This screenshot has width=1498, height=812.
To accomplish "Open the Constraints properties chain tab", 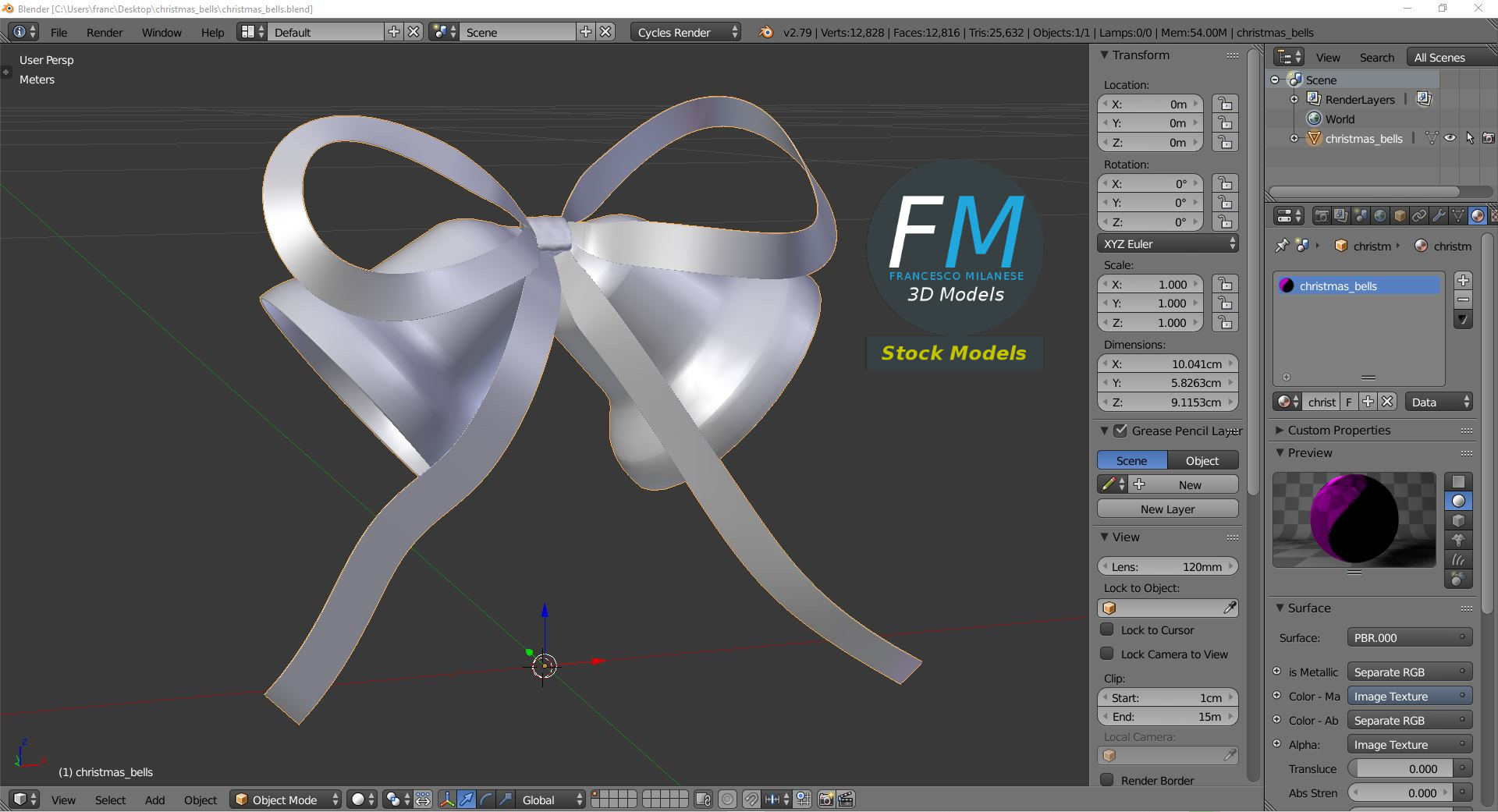I will coord(1419,216).
